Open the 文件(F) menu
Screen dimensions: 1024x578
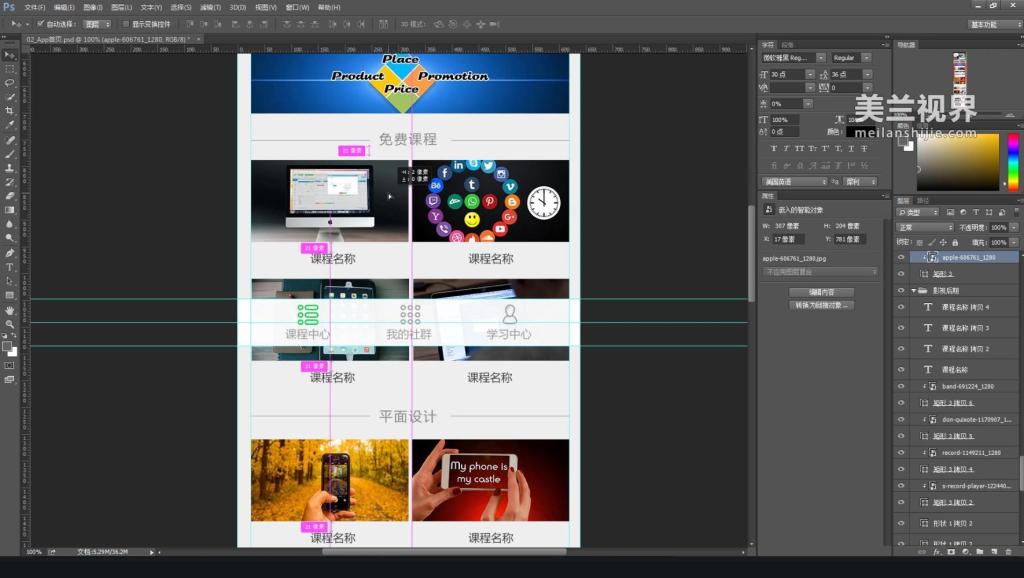pyautogui.click(x=35, y=7)
